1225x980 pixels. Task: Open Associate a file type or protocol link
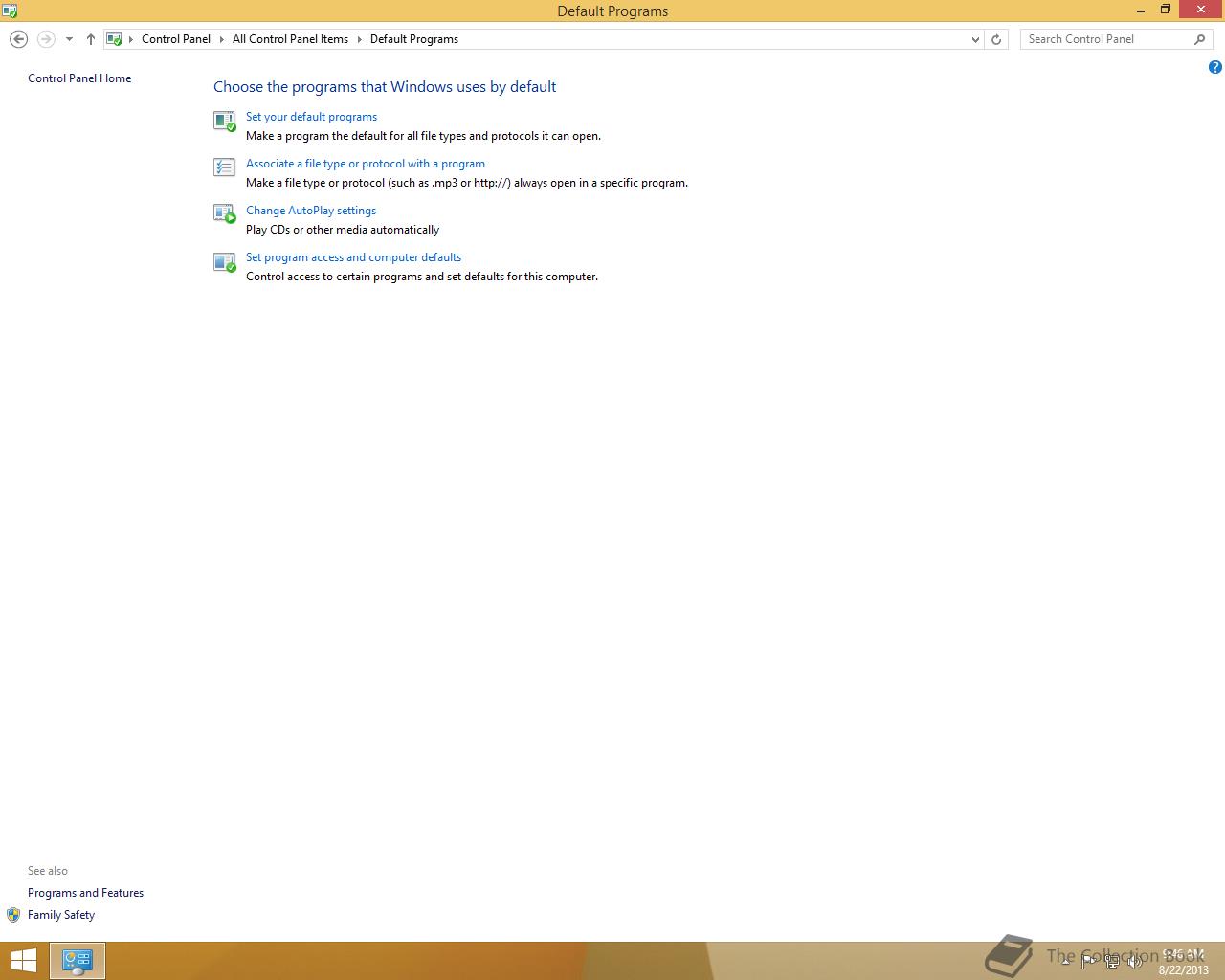coord(366,164)
